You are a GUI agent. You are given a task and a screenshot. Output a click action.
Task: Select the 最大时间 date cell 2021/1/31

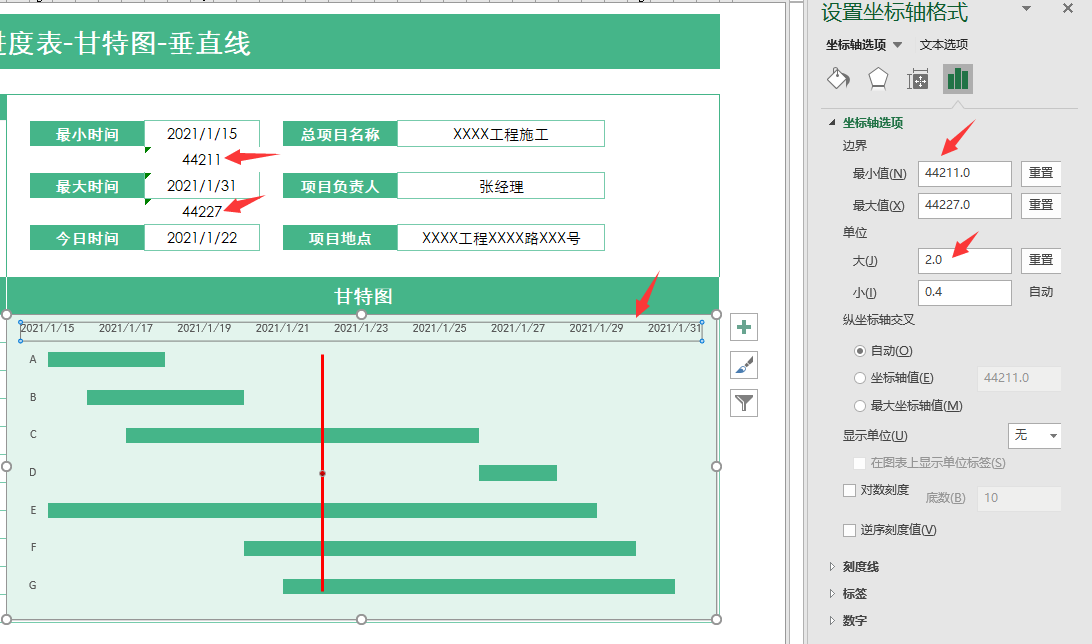(202, 186)
